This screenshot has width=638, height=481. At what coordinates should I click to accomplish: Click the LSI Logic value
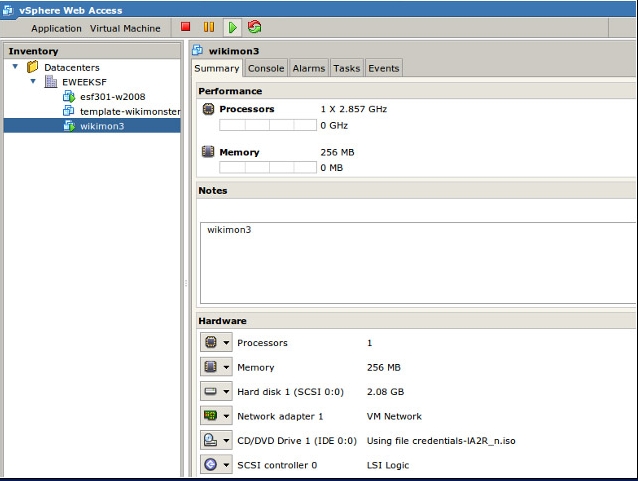click(x=388, y=465)
